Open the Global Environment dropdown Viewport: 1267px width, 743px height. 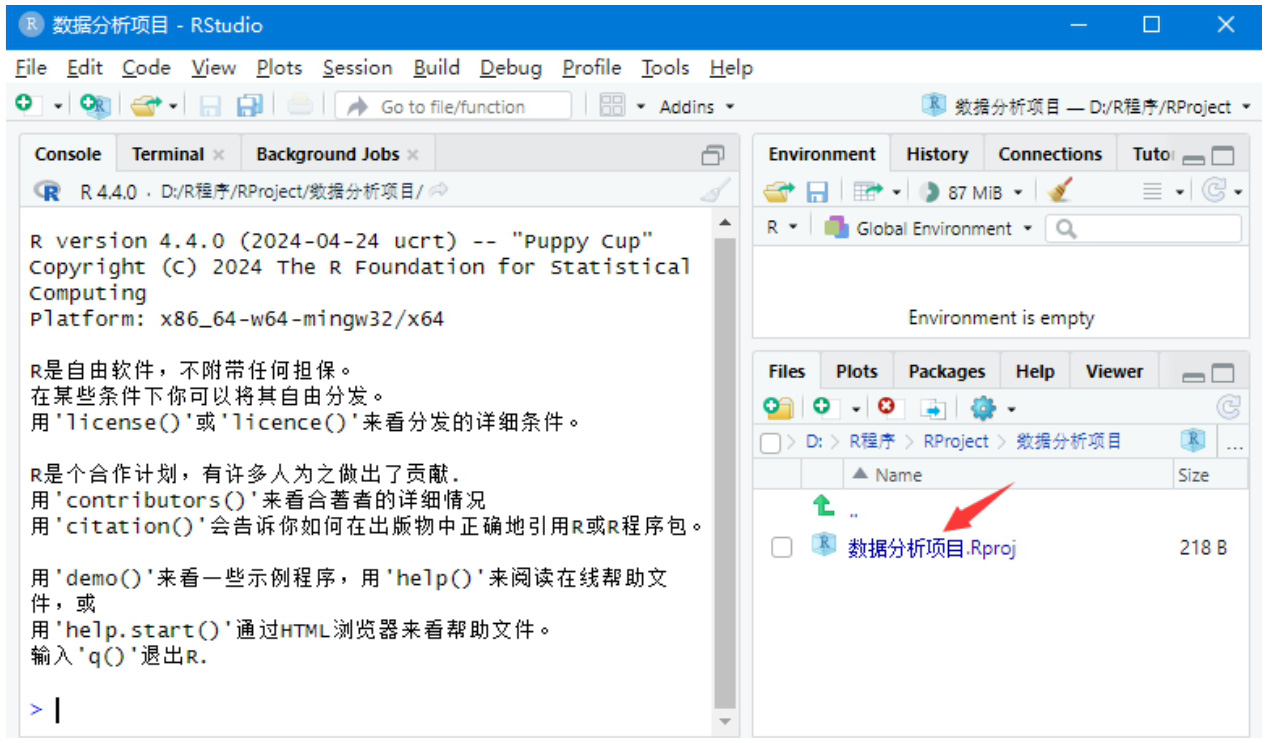coord(929,228)
